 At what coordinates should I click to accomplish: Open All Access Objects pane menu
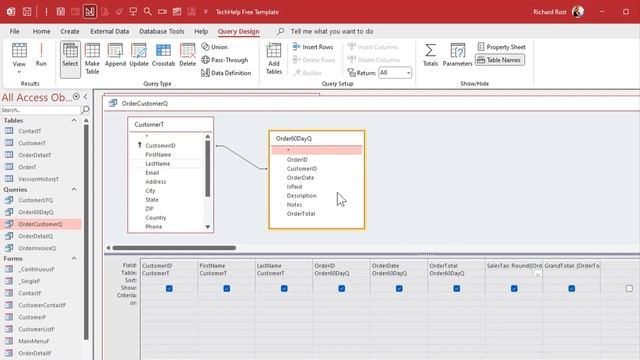[x=76, y=97]
